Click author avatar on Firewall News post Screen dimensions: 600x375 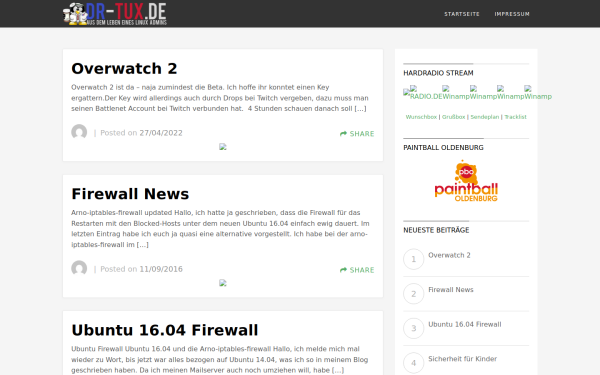pos(79,269)
